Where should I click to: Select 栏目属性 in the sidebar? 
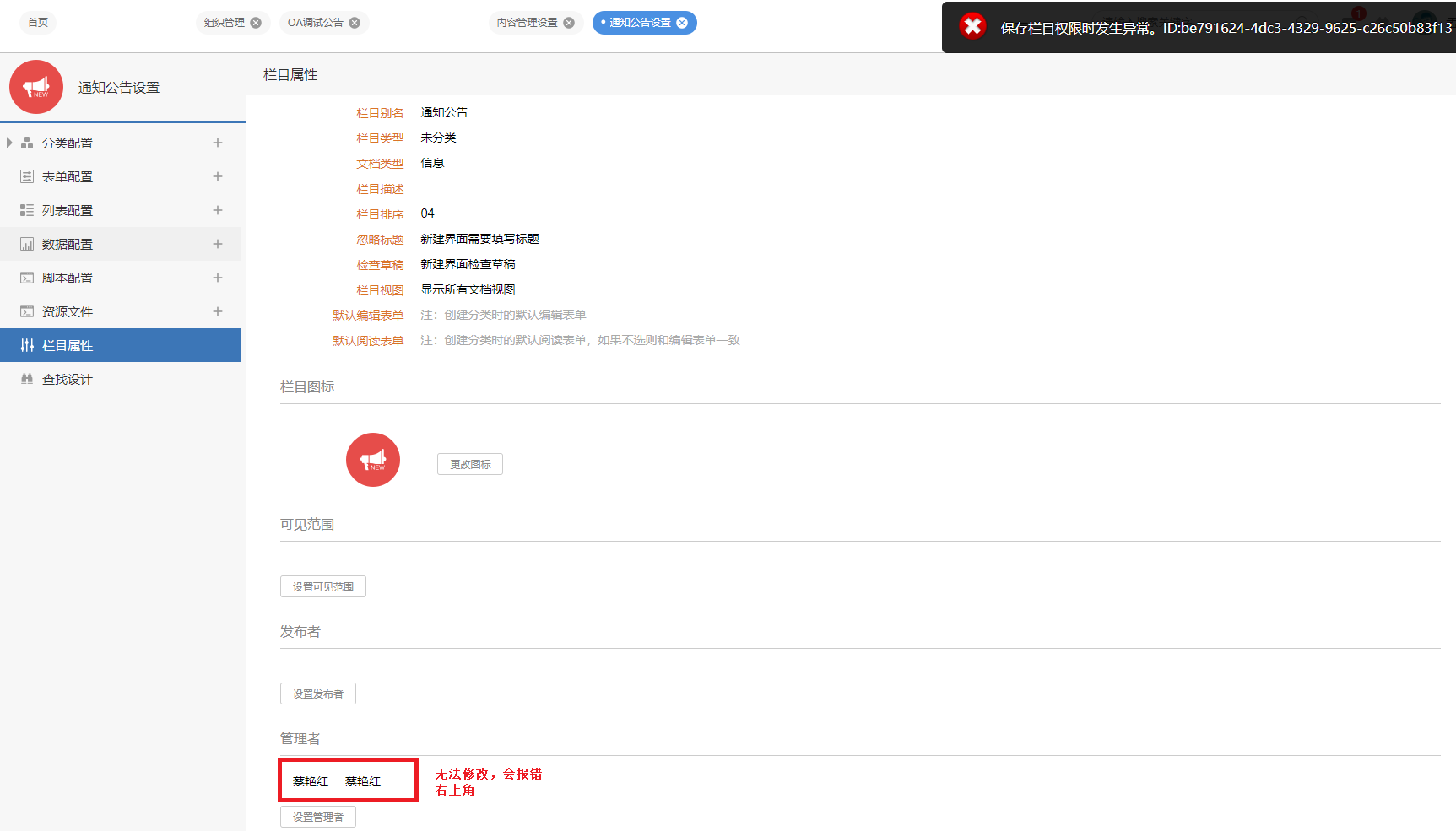121,345
